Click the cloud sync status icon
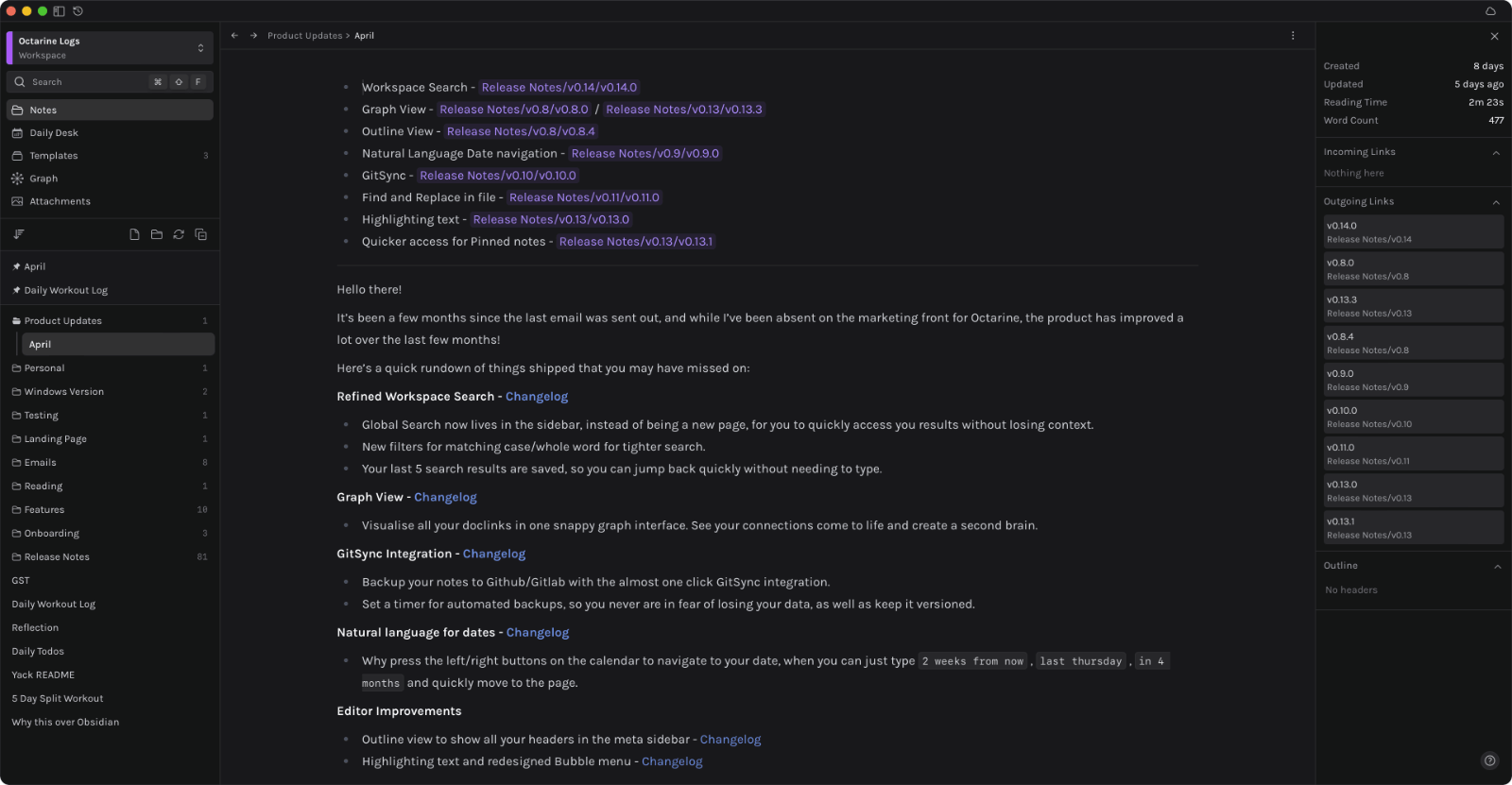1512x785 pixels. 1490,11
